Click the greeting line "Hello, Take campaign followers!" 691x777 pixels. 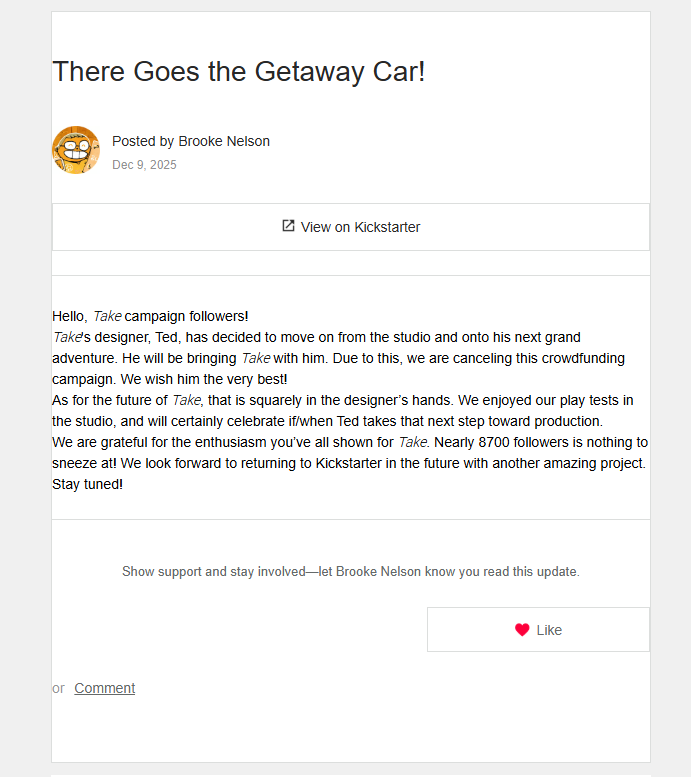(x=150, y=316)
